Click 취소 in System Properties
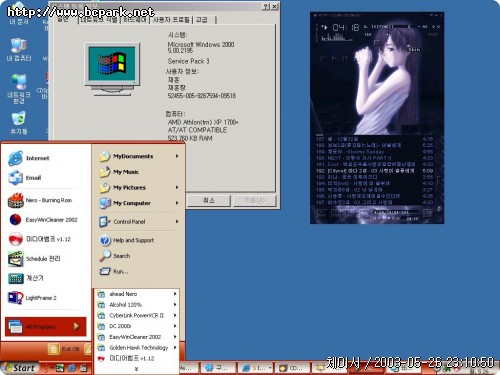The height and width of the screenshot is (375, 500). coord(209,200)
